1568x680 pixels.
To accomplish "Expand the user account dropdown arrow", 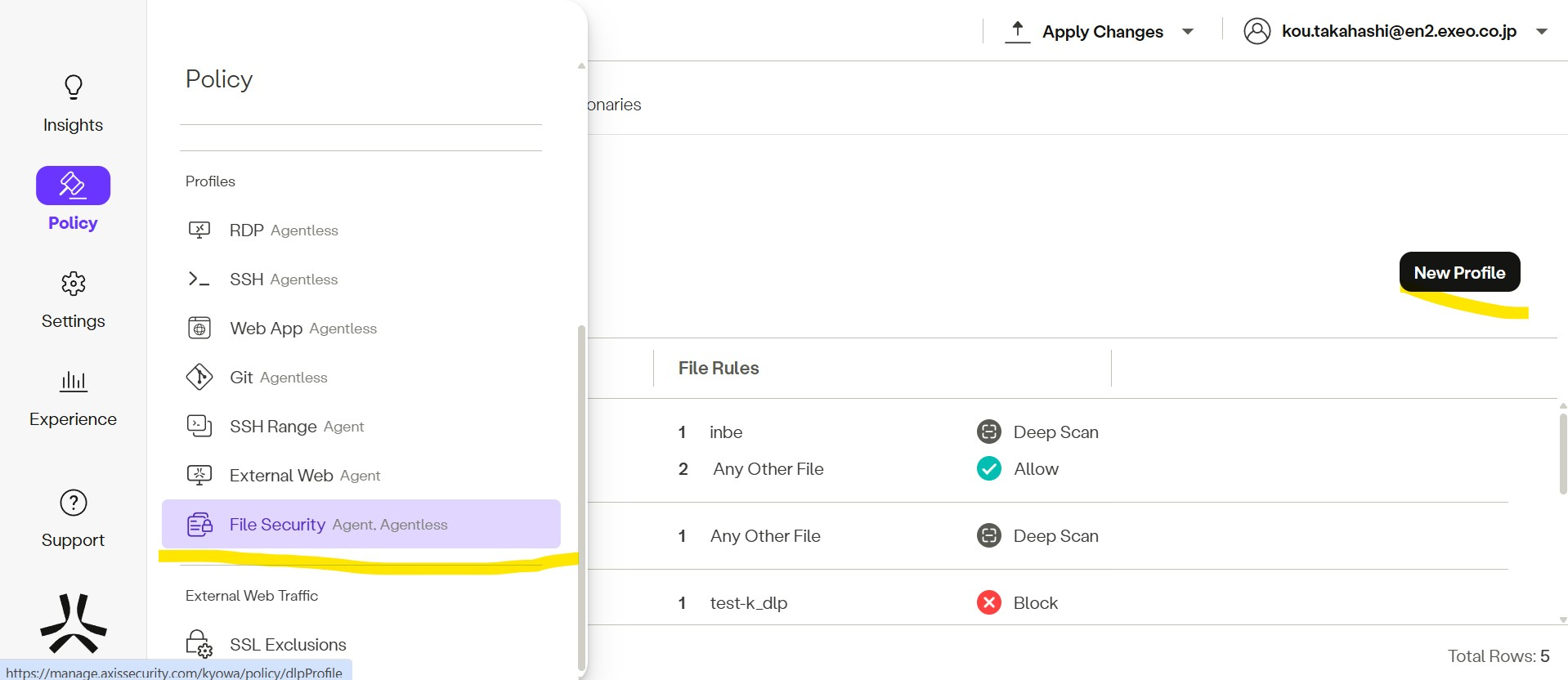I will [1541, 32].
